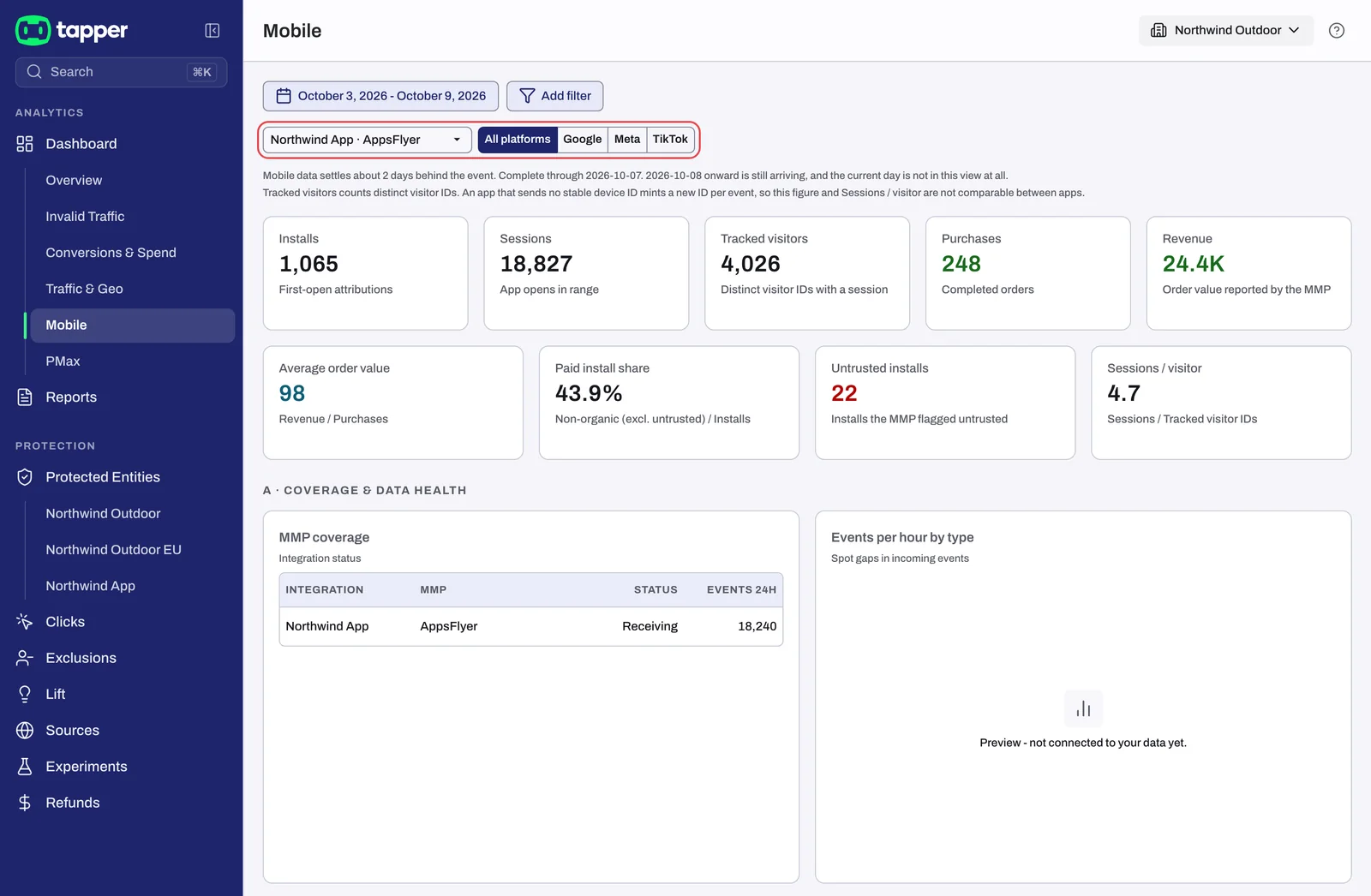This screenshot has height=896, width=1371.
Task: Open the PMax sidebar item
Action: point(63,361)
